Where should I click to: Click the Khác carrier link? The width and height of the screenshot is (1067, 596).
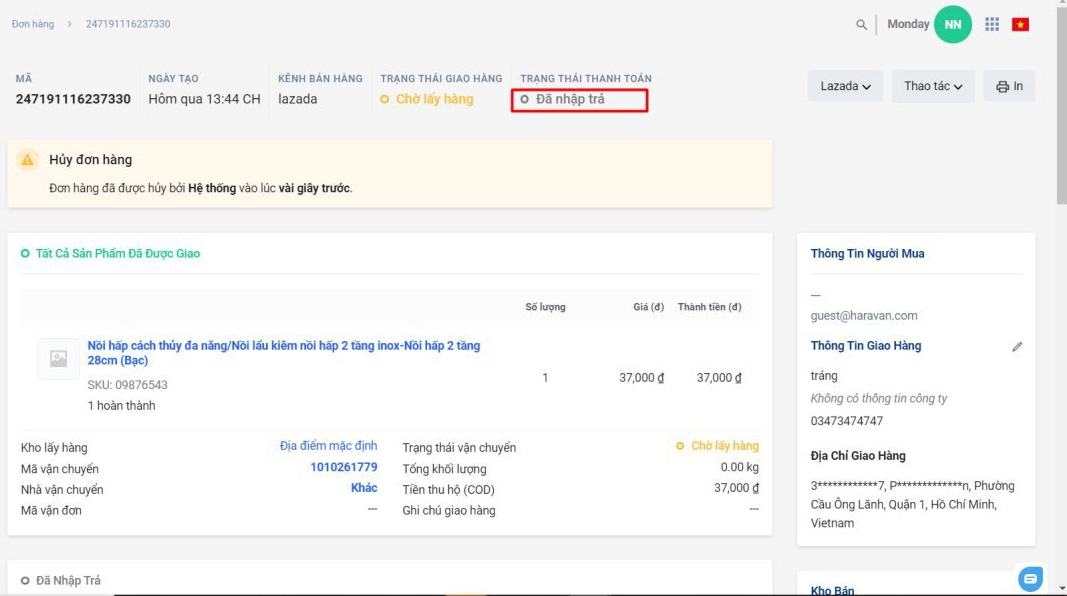[364, 488]
